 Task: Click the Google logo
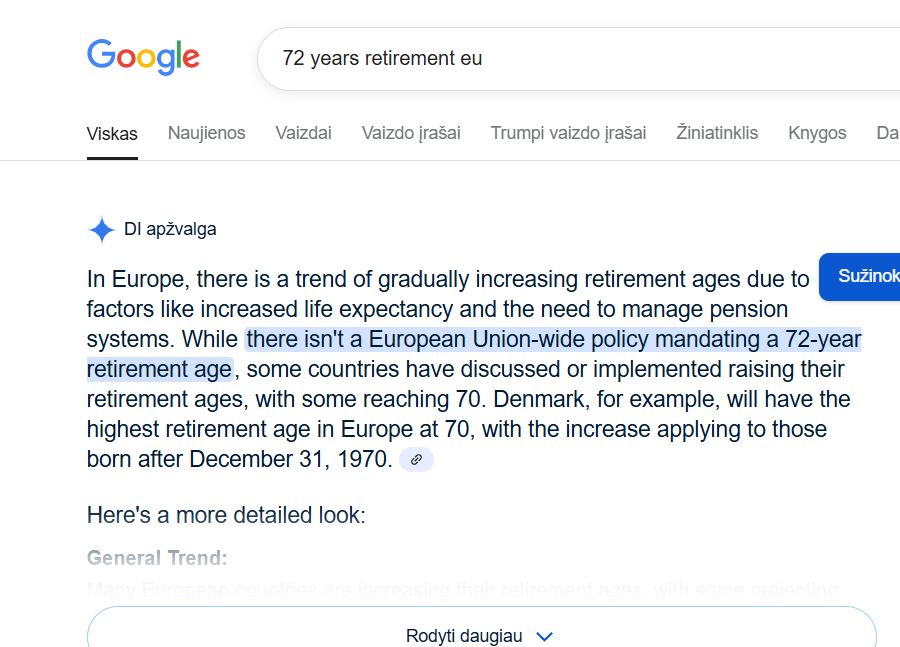pos(143,57)
